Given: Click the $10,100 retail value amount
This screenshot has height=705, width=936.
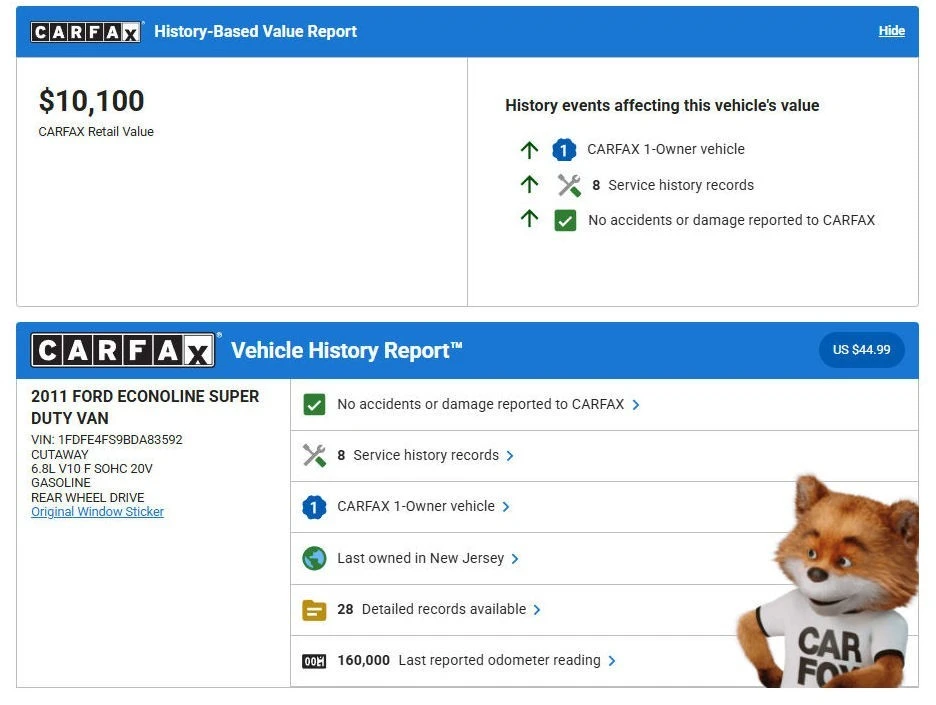Looking at the screenshot, I should pos(91,101).
